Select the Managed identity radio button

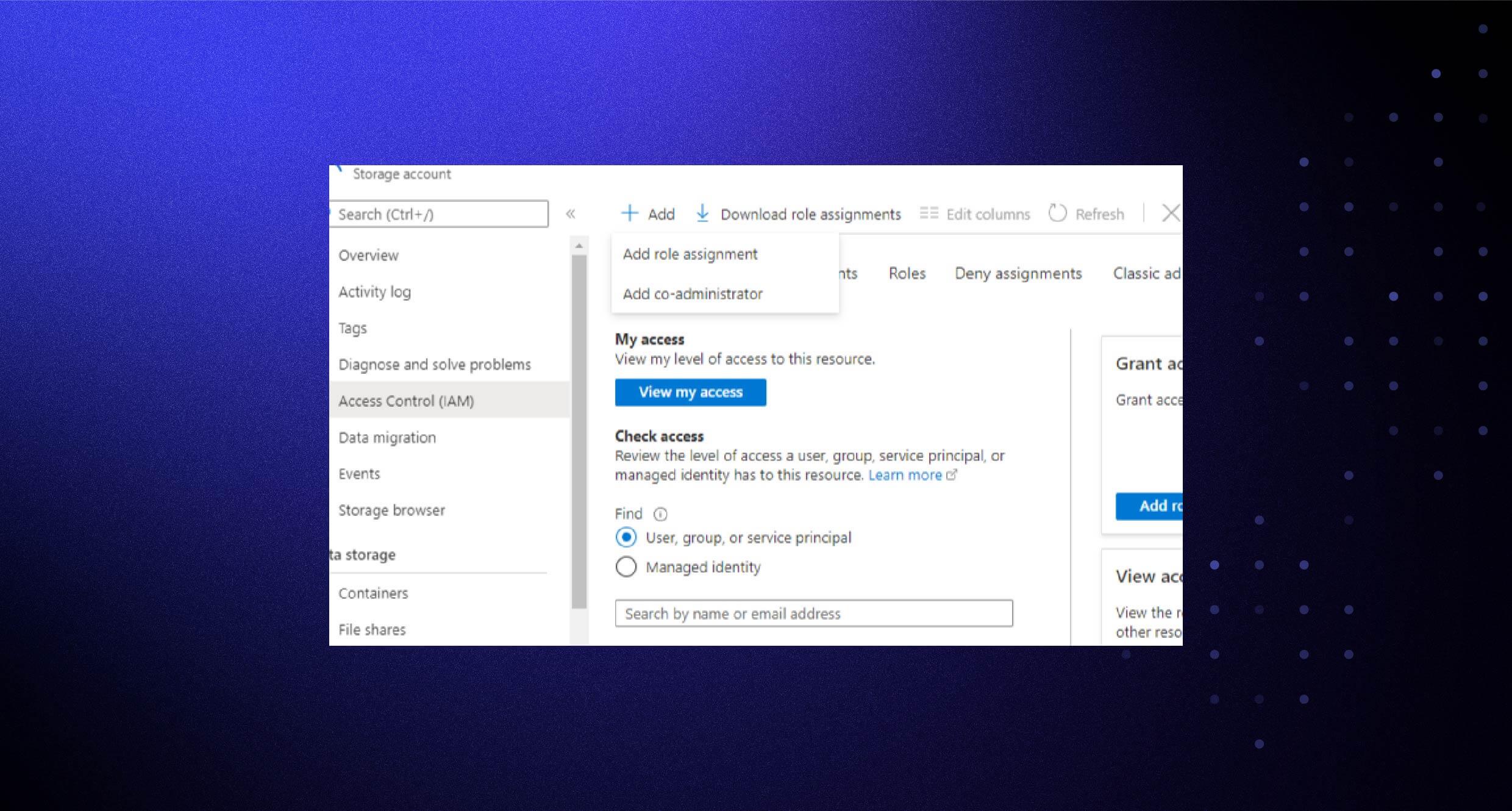point(626,565)
